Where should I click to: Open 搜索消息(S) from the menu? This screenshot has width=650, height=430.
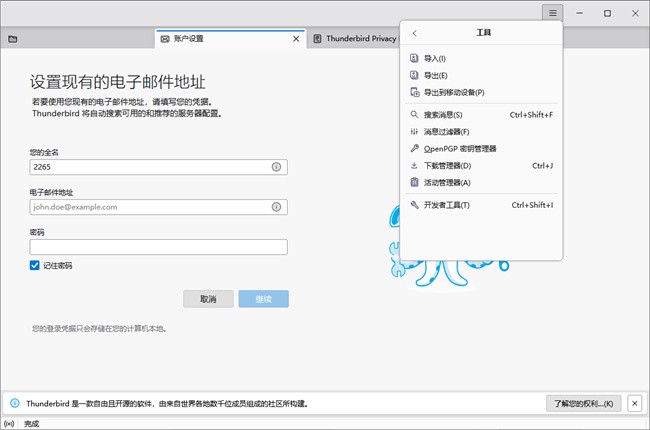click(443, 115)
